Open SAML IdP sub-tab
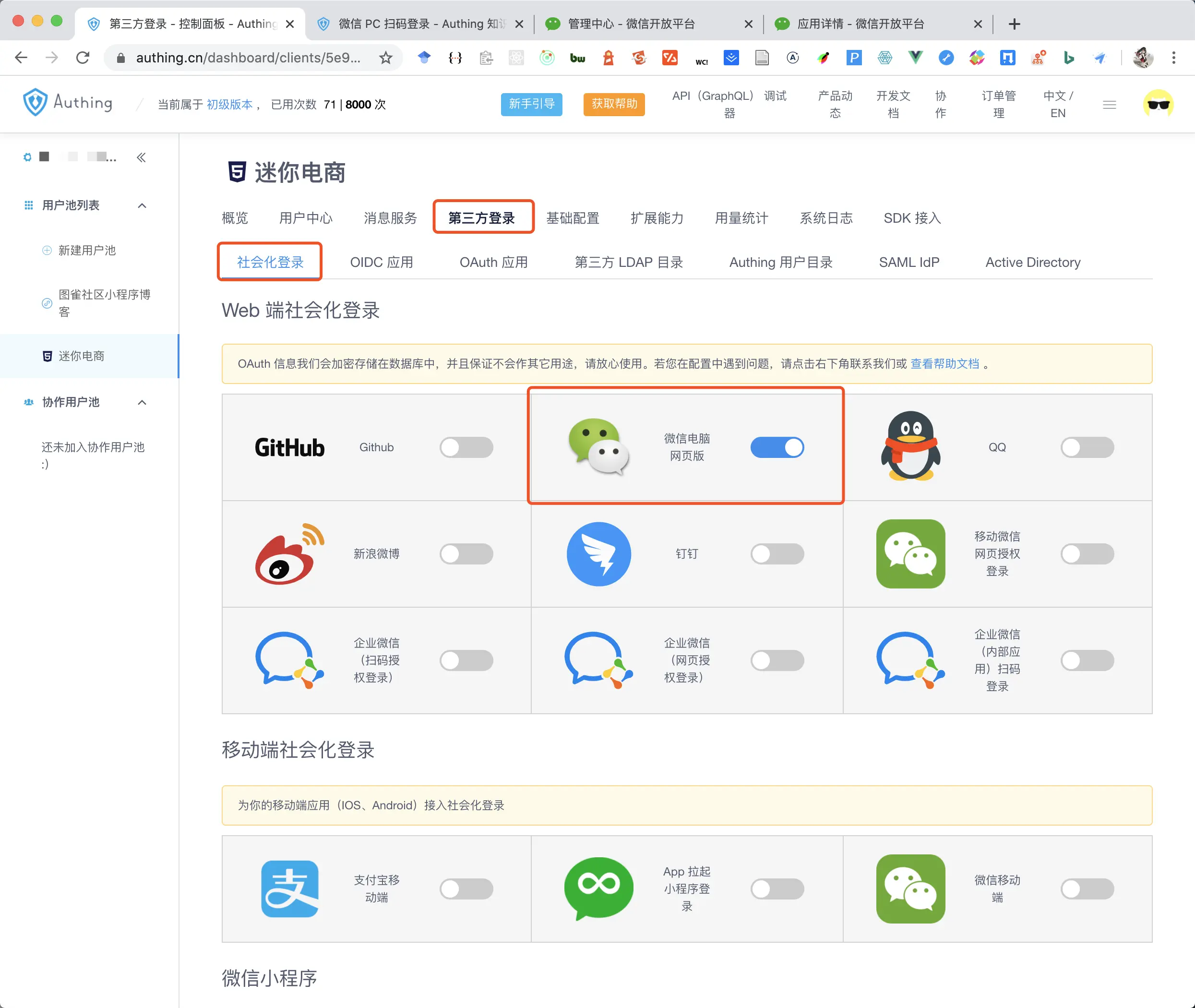Viewport: 1195px width, 1008px height. tap(909, 262)
